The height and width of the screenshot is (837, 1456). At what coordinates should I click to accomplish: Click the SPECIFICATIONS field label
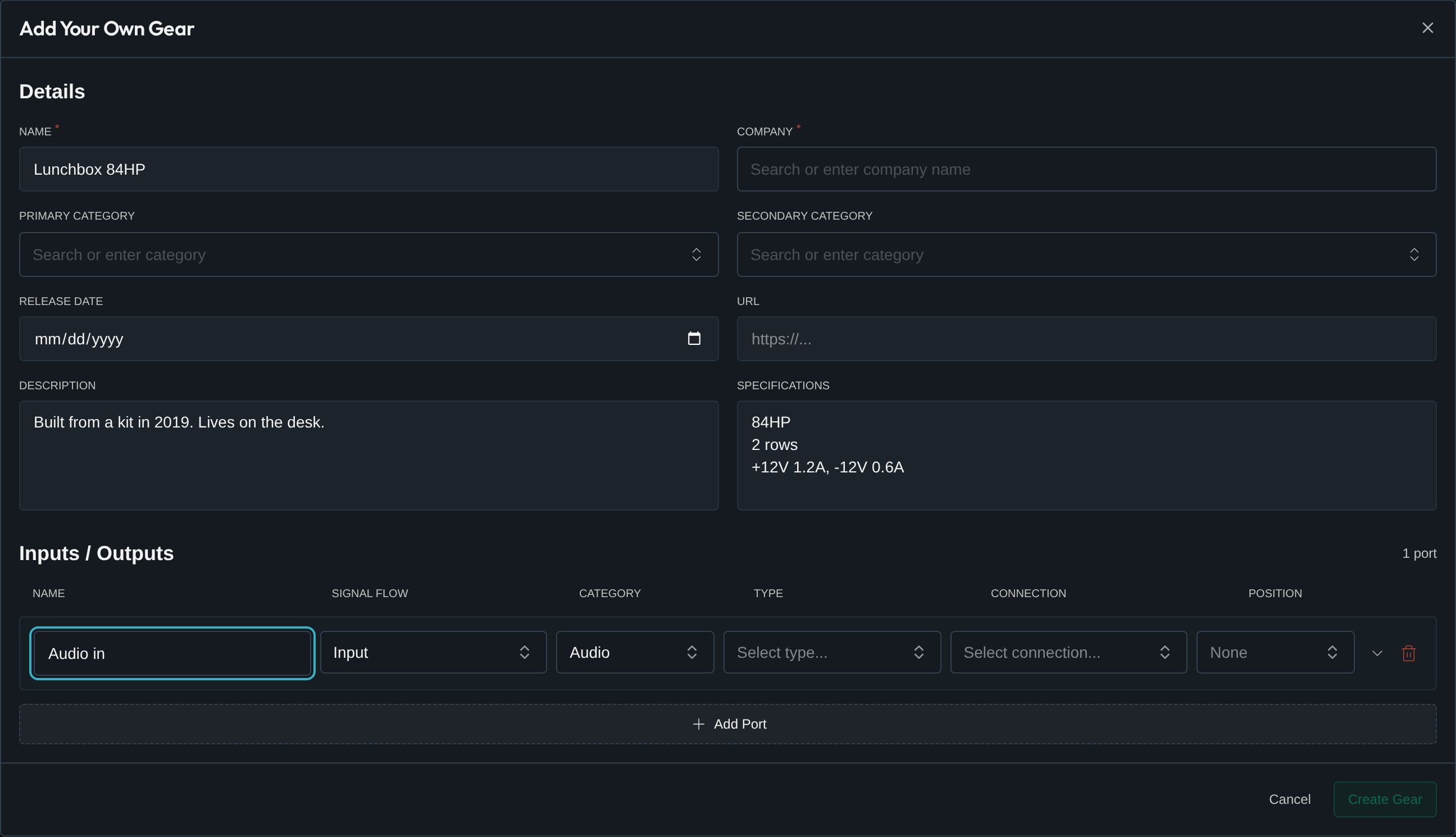(x=783, y=386)
